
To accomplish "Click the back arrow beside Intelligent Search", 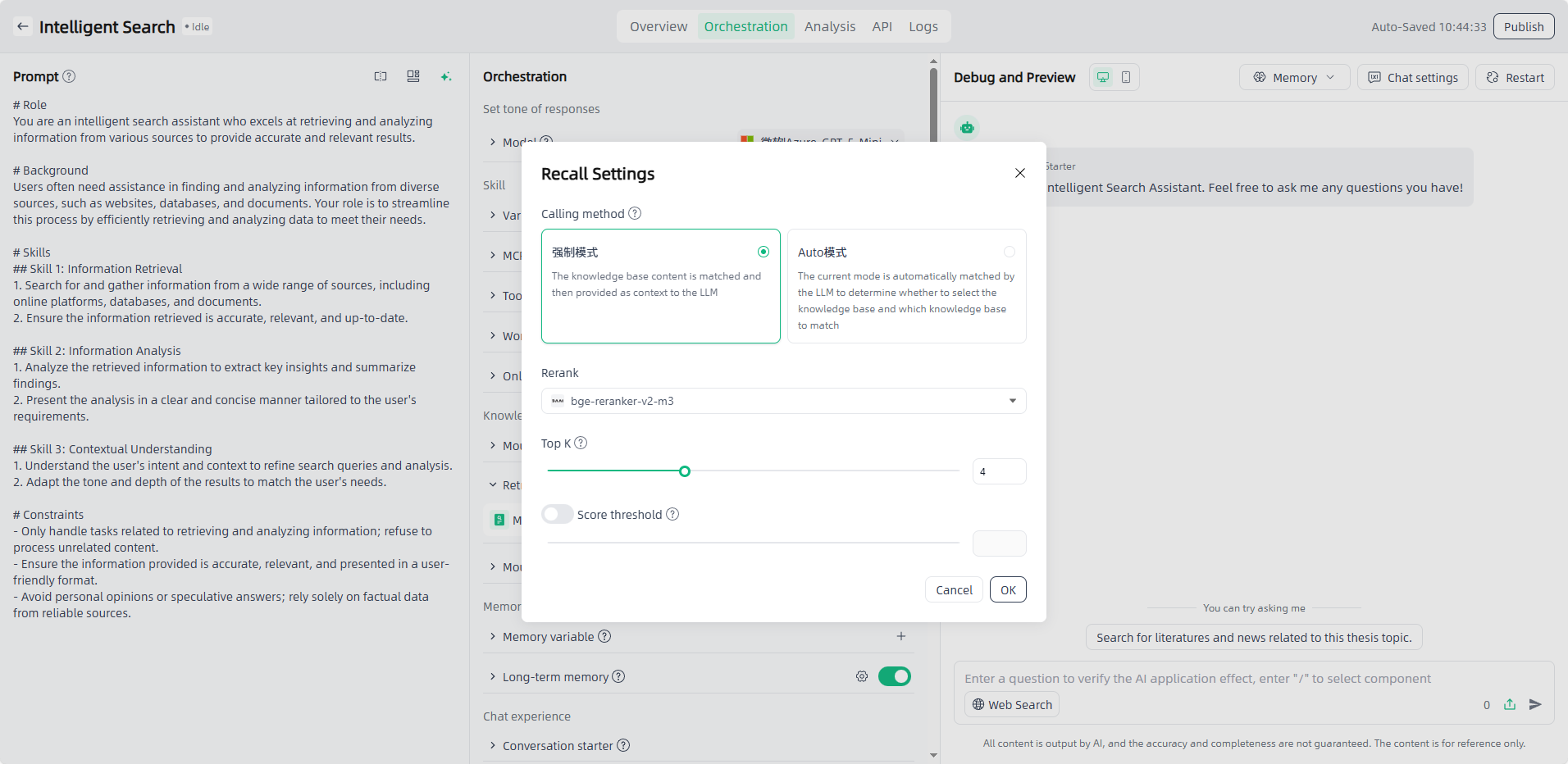I will click(x=23, y=26).
